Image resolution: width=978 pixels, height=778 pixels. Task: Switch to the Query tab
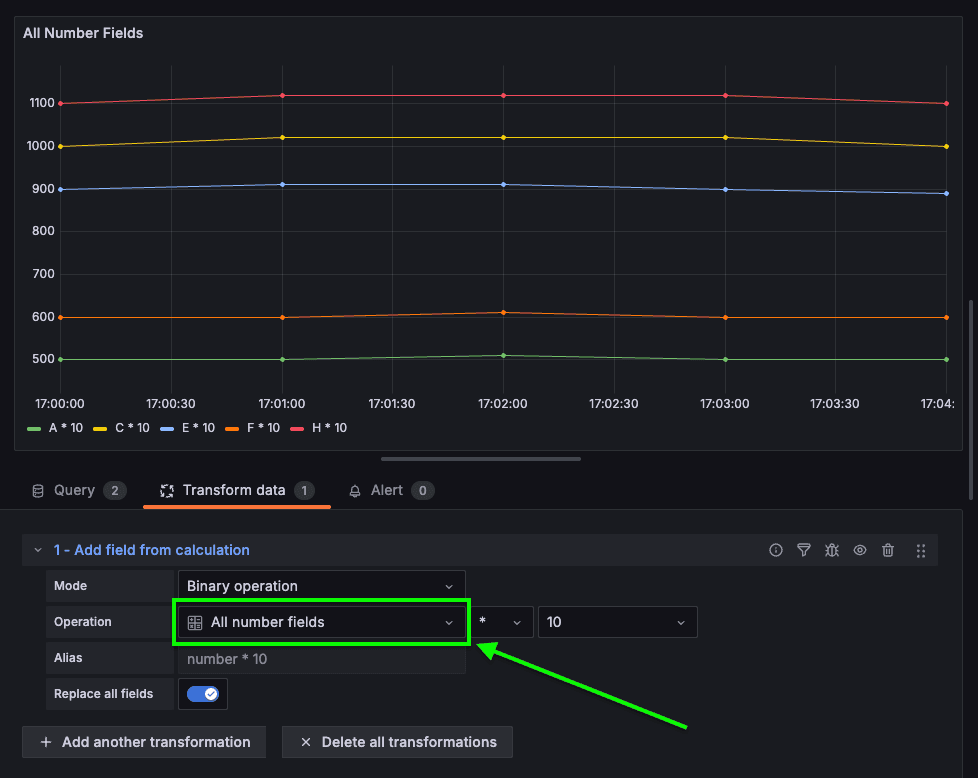pyautogui.click(x=79, y=491)
